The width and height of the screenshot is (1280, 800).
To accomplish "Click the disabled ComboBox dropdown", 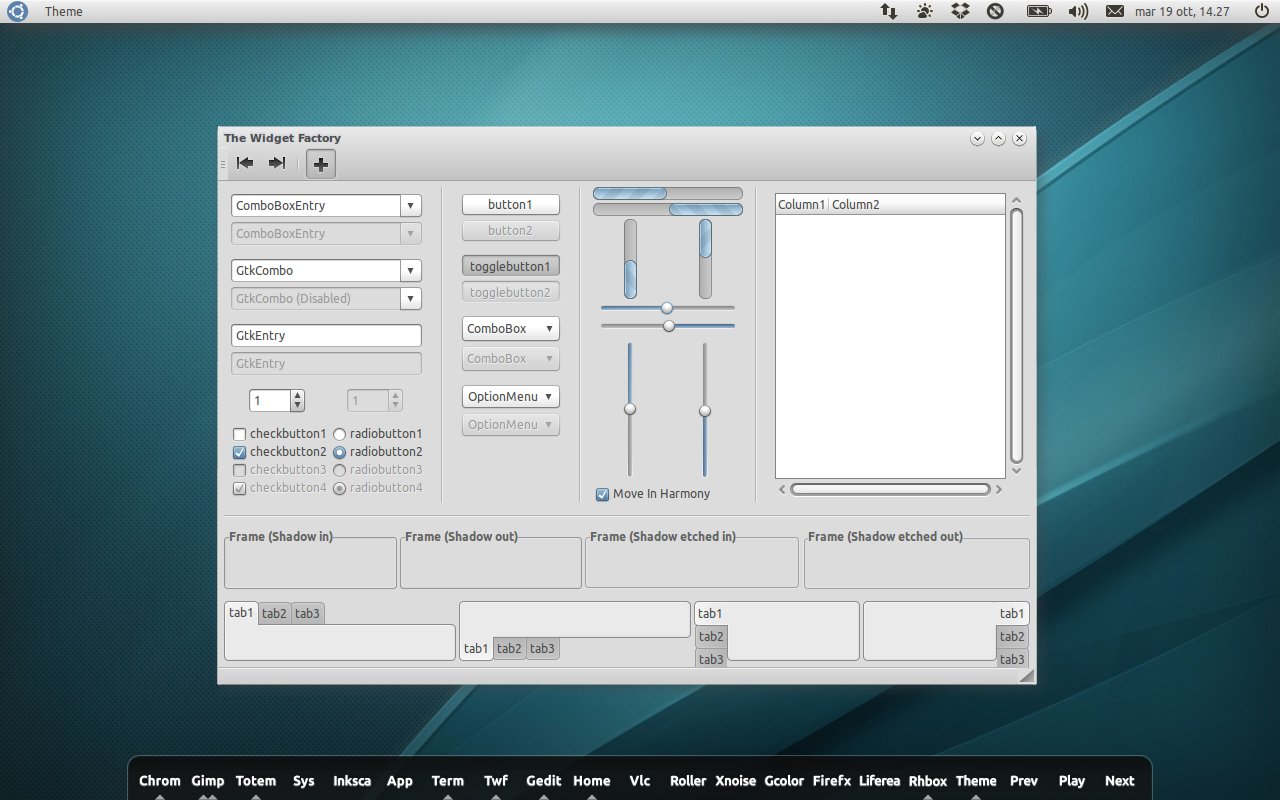I will point(510,358).
